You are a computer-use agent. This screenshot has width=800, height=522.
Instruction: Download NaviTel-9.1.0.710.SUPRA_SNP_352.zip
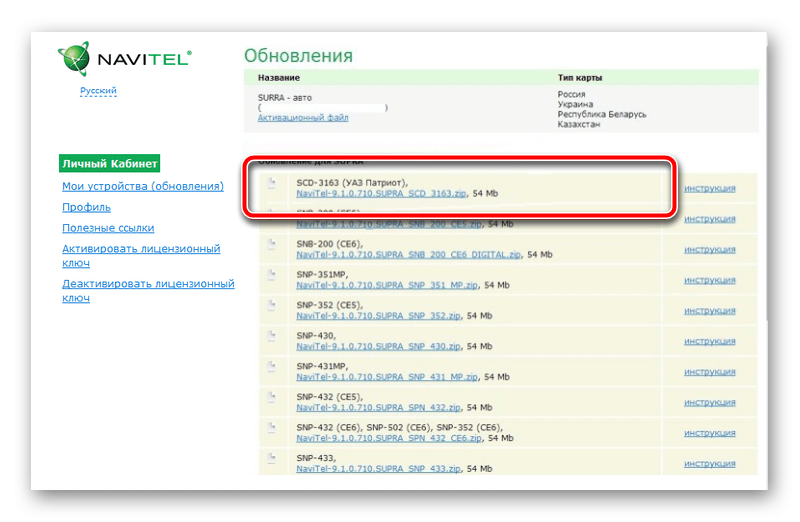tap(379, 316)
